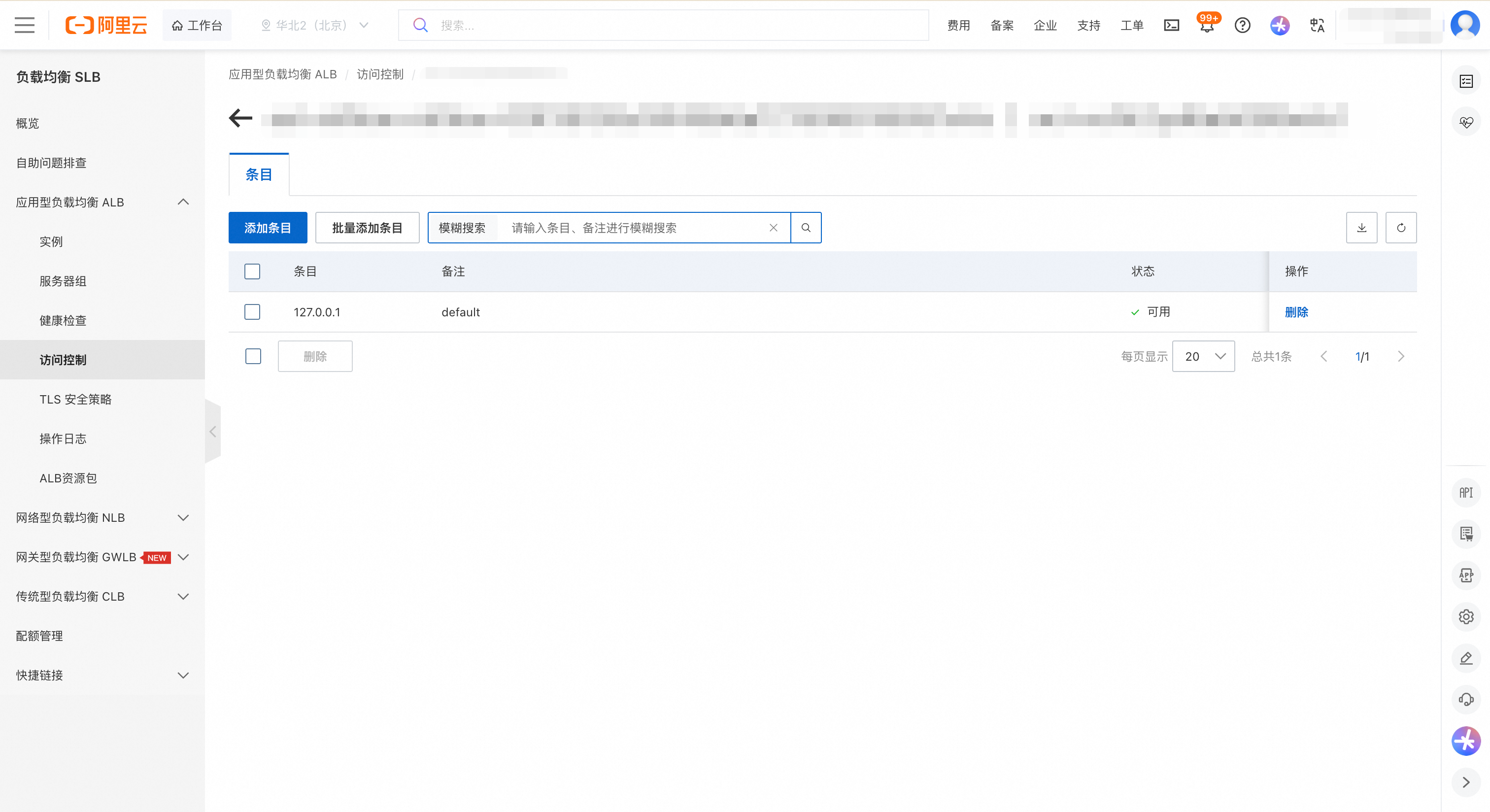This screenshot has height=812, width=1490.
Task: Refresh the entries table
Action: [x=1401, y=228]
